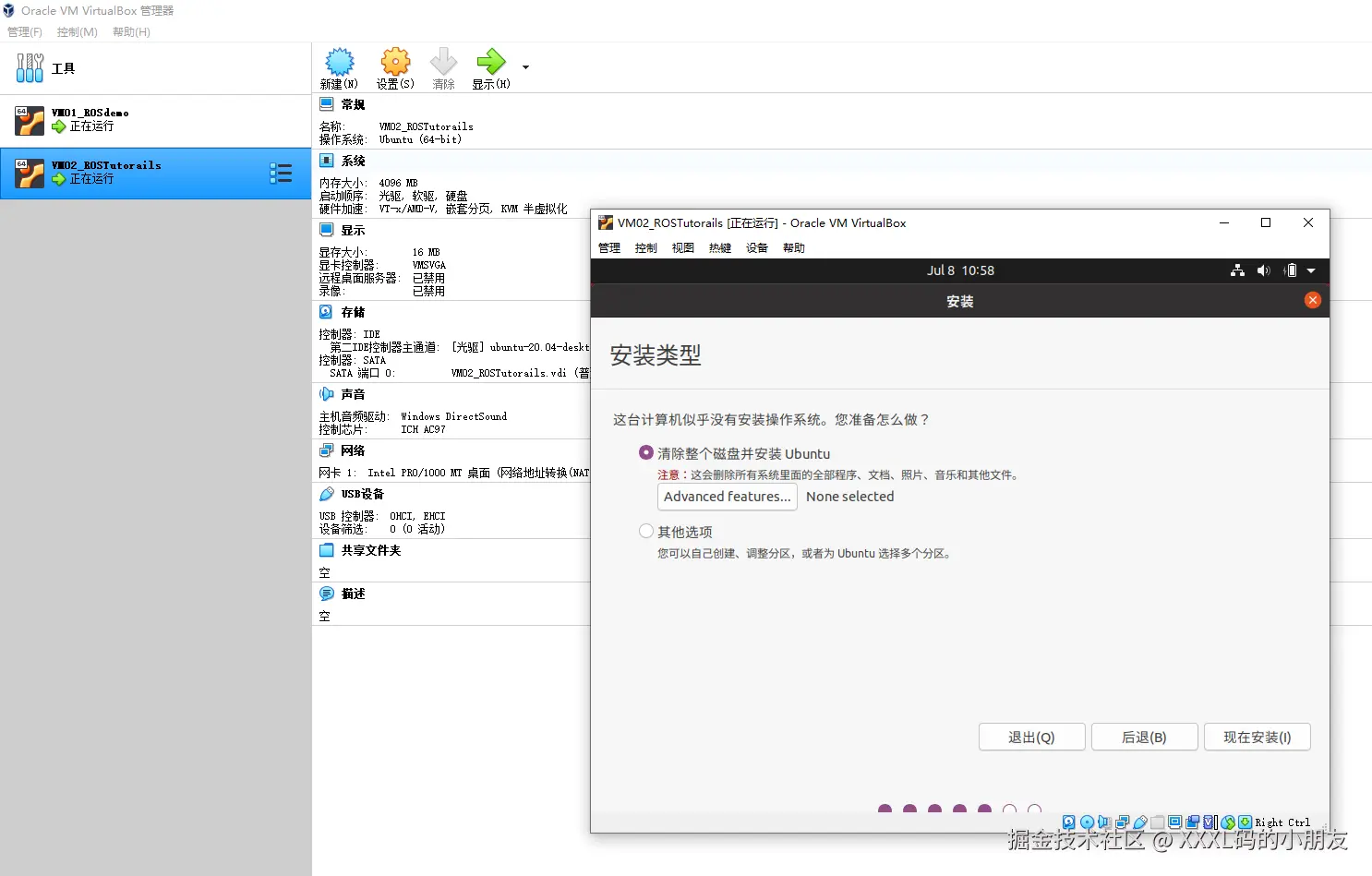Open the VM02_ROSTutorails list menu icon

pos(281,173)
